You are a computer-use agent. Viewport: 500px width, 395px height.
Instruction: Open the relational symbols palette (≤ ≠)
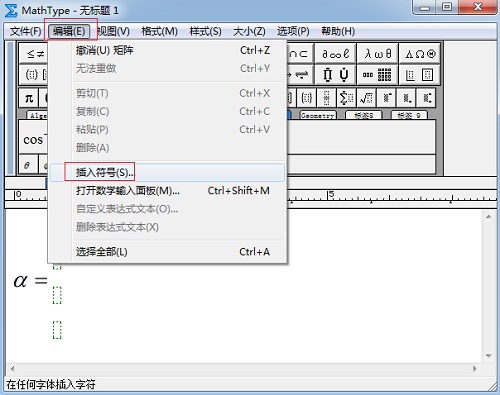[34, 54]
